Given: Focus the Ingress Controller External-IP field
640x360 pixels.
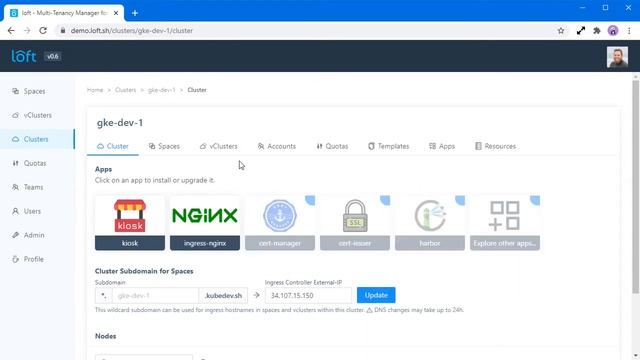Looking at the screenshot, I should point(308,295).
